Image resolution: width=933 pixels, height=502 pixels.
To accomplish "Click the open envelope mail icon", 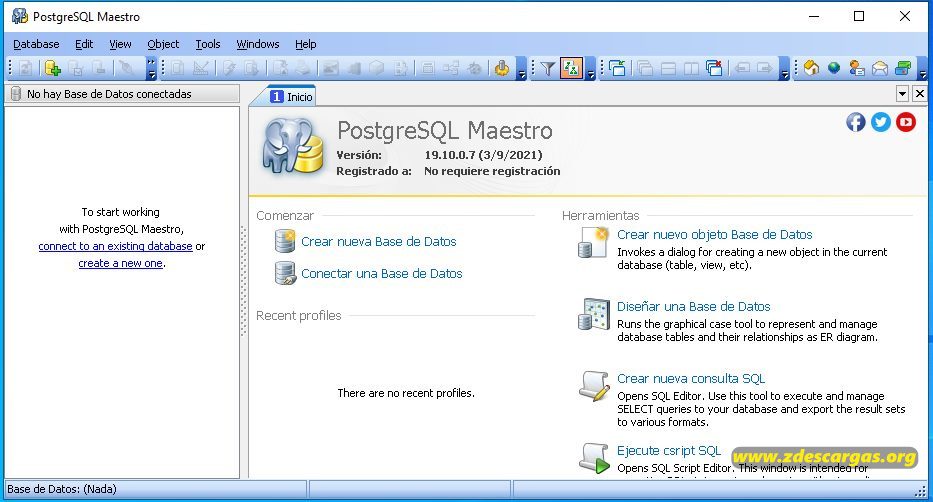I will coord(880,68).
